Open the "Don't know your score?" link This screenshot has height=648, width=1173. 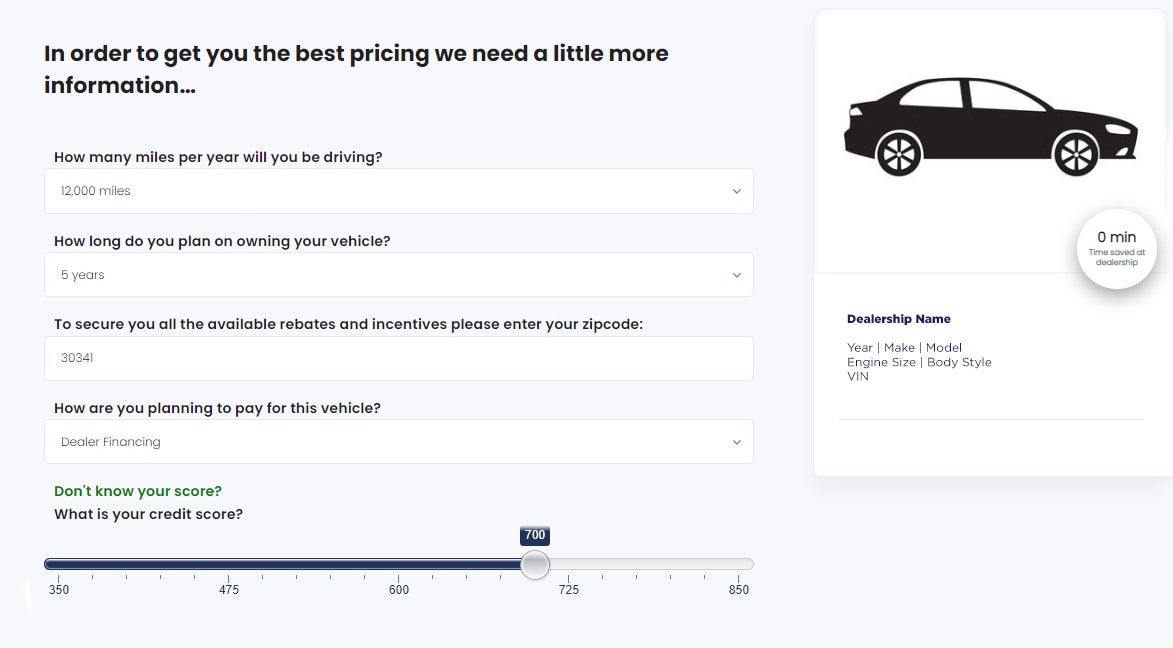point(138,491)
